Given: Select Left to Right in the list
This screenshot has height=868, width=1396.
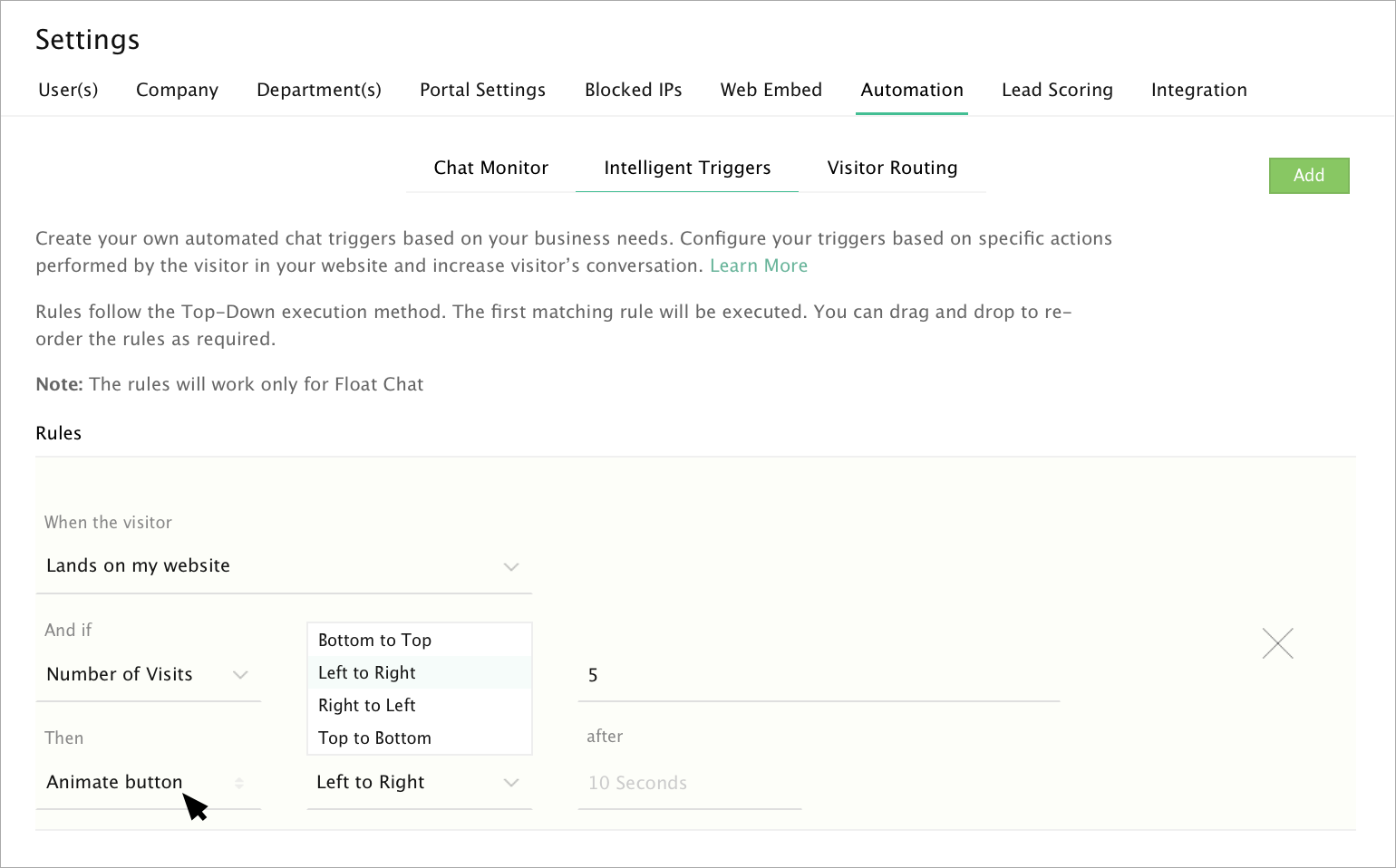Looking at the screenshot, I should tap(367, 673).
